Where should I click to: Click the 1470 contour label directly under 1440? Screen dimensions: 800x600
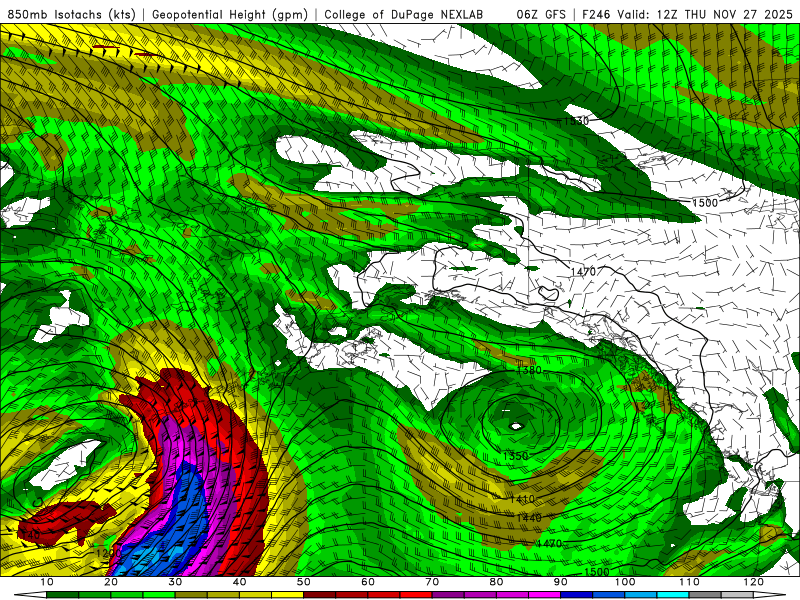tap(549, 544)
